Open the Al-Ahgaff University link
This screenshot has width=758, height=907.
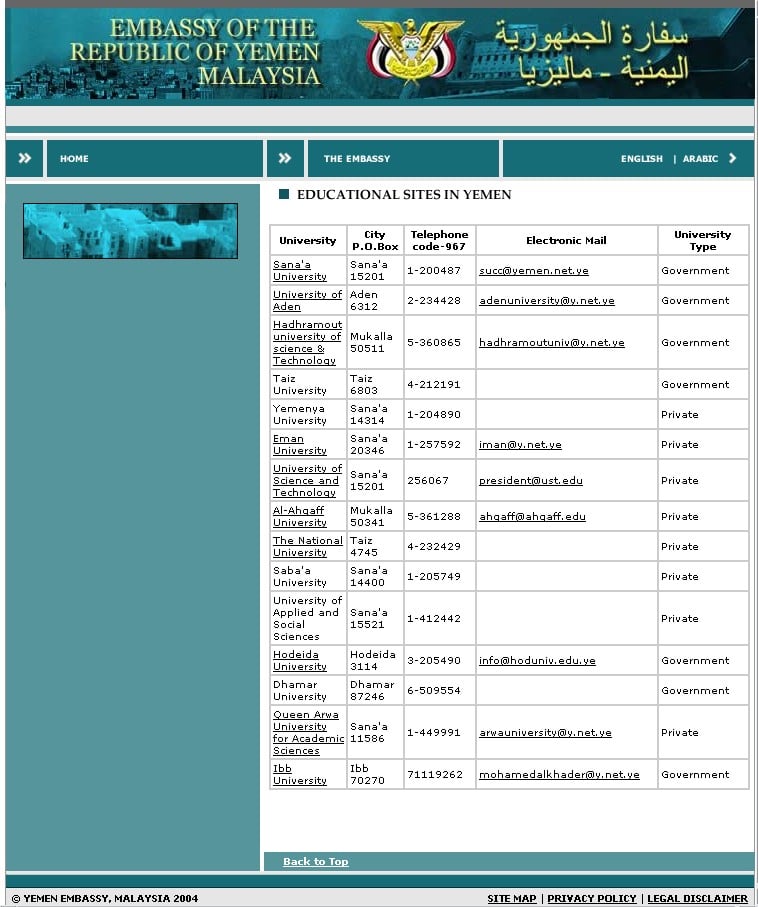pyautogui.click(x=300, y=516)
